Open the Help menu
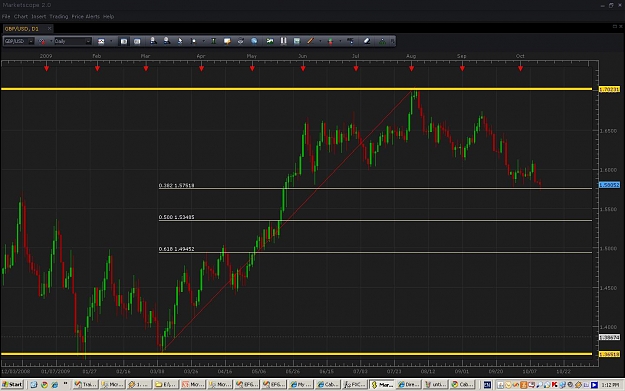Image resolution: width=625 pixels, height=391 pixels. (x=108, y=16)
